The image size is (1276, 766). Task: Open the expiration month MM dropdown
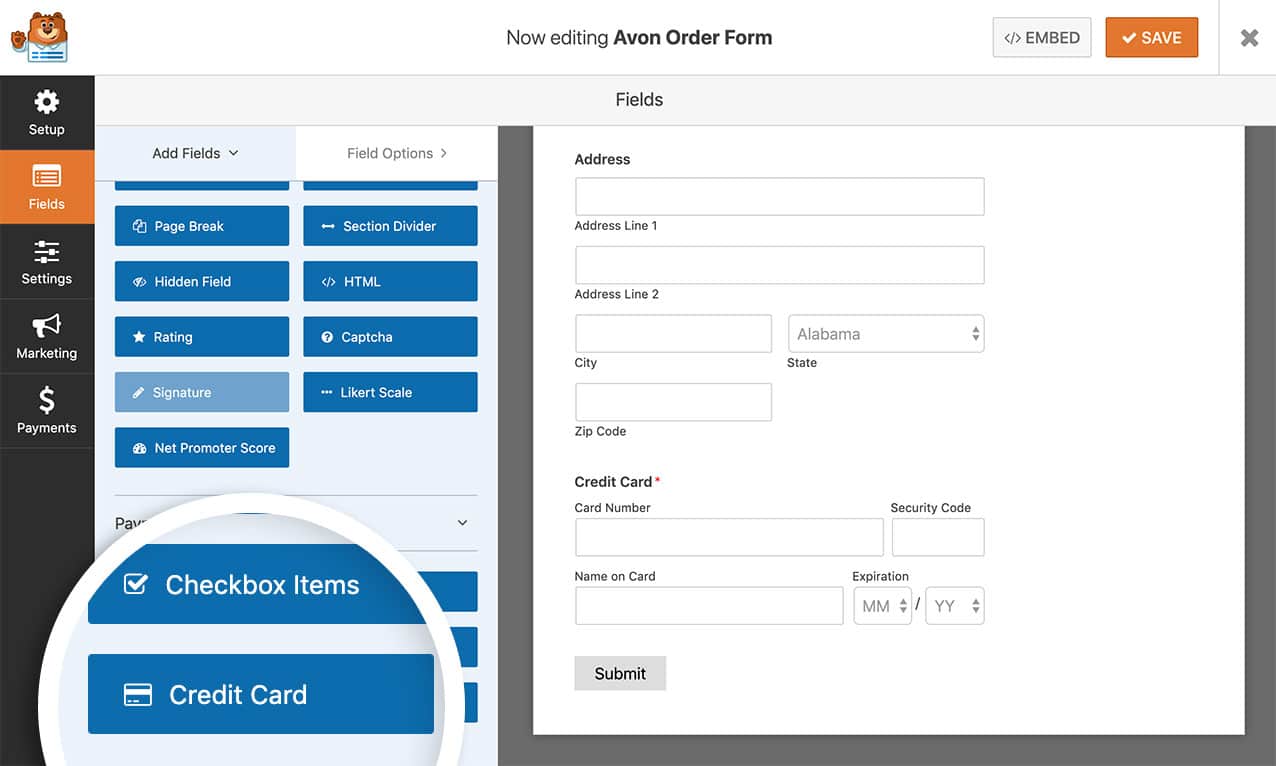(882, 606)
